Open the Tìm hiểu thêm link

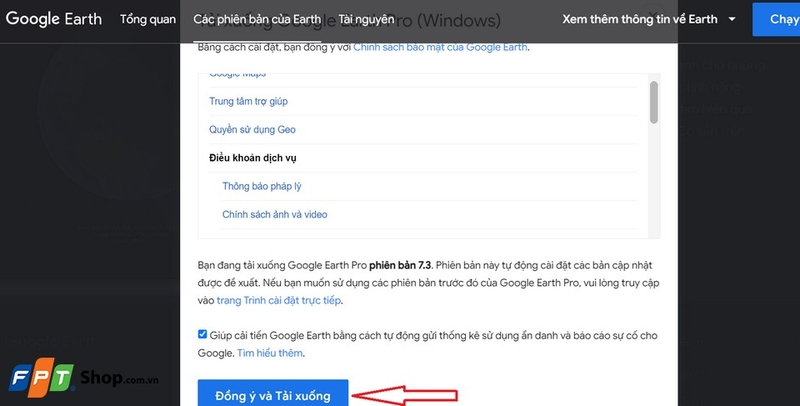[269, 353]
